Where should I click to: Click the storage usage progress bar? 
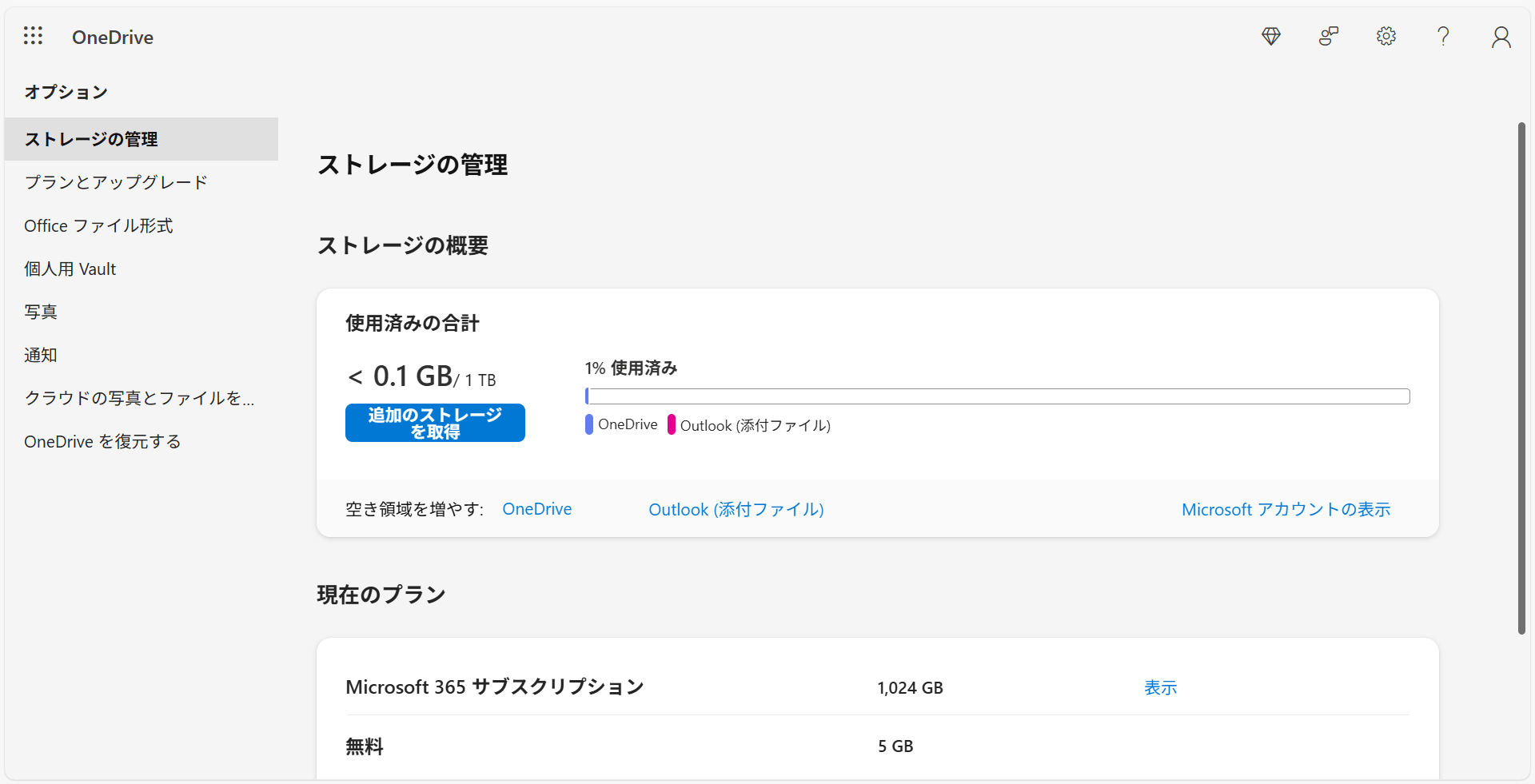[x=998, y=396]
